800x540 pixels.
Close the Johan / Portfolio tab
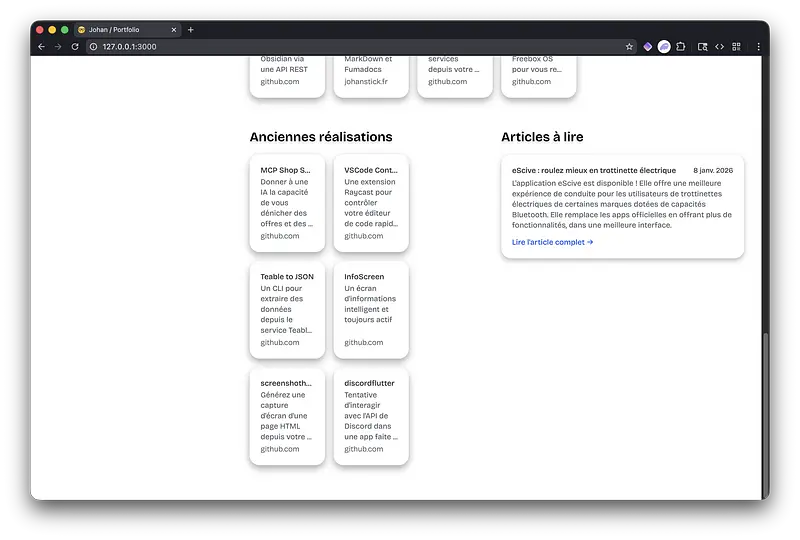[x=173, y=29]
